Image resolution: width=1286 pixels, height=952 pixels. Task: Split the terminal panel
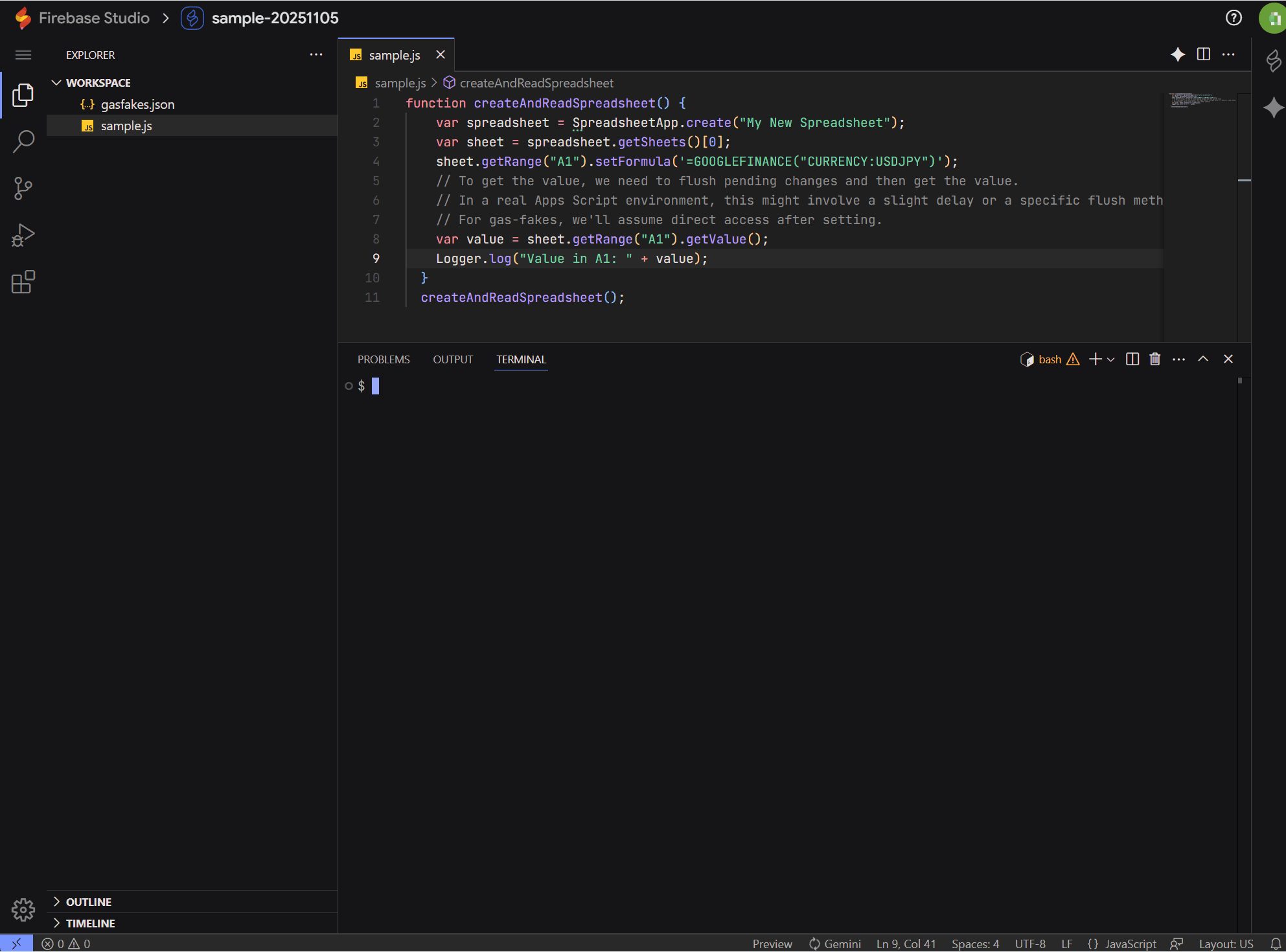coord(1132,359)
